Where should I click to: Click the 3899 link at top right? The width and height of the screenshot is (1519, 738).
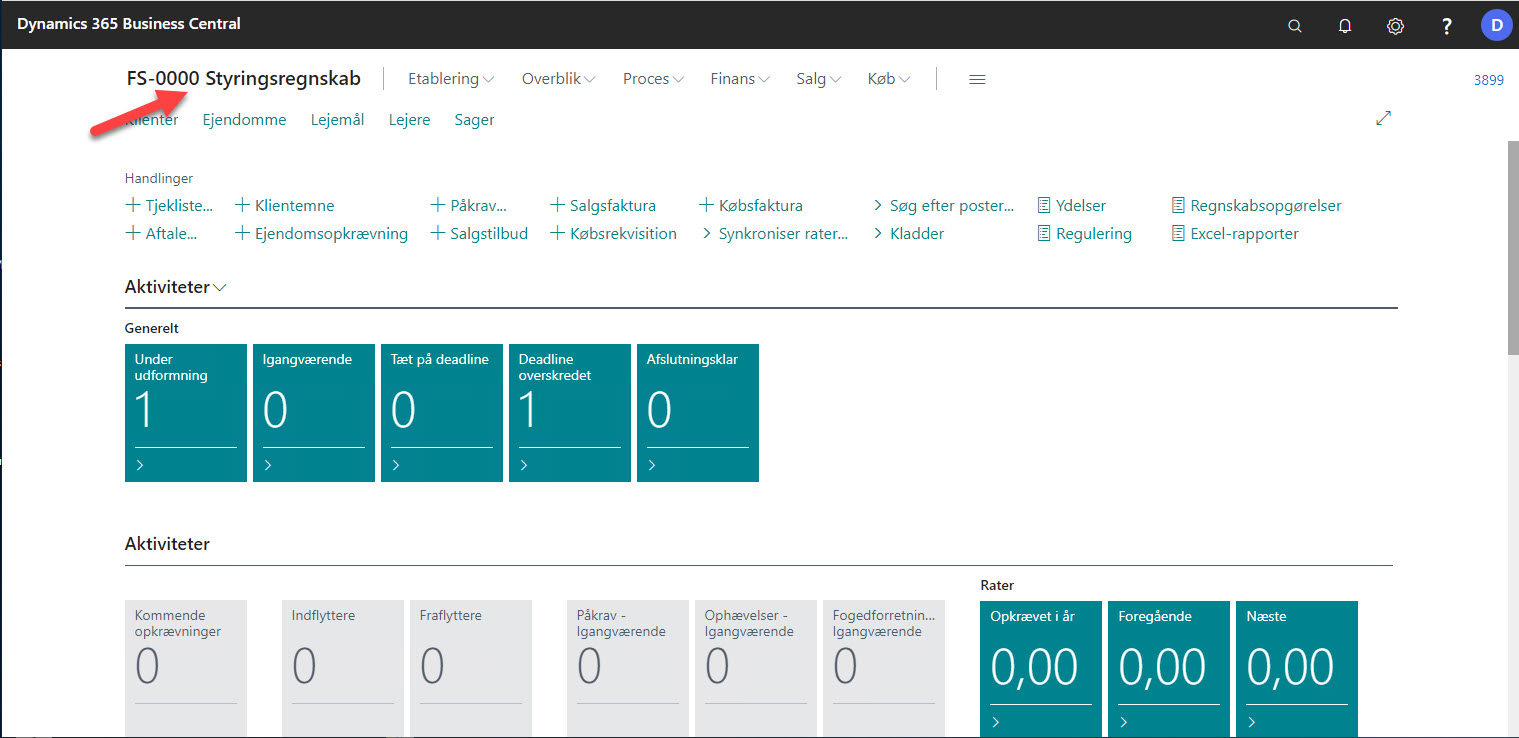click(1488, 80)
